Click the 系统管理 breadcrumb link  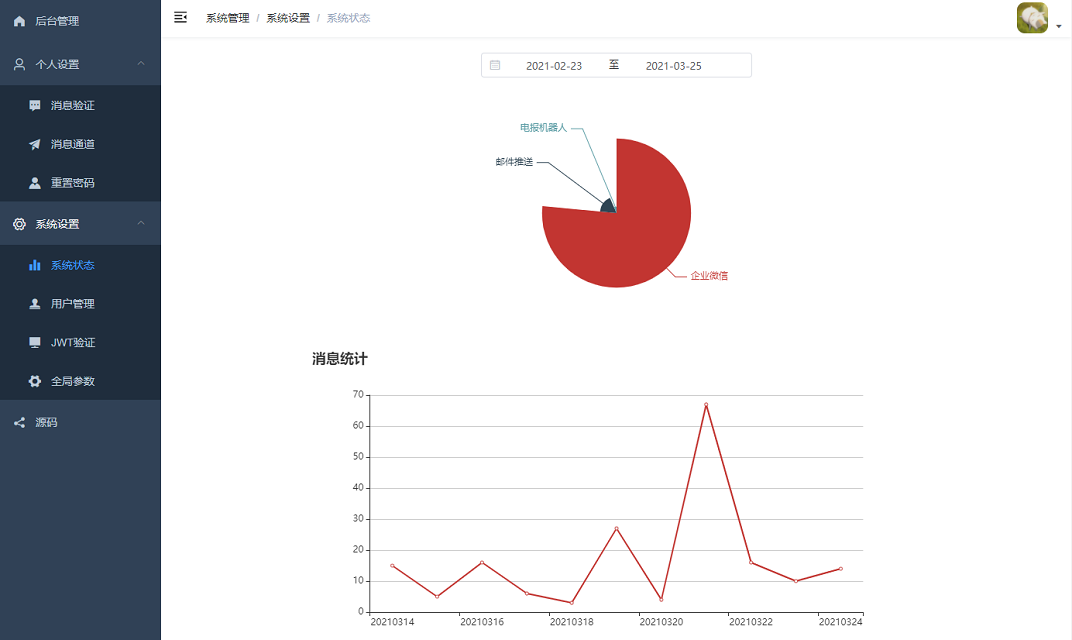pos(227,18)
